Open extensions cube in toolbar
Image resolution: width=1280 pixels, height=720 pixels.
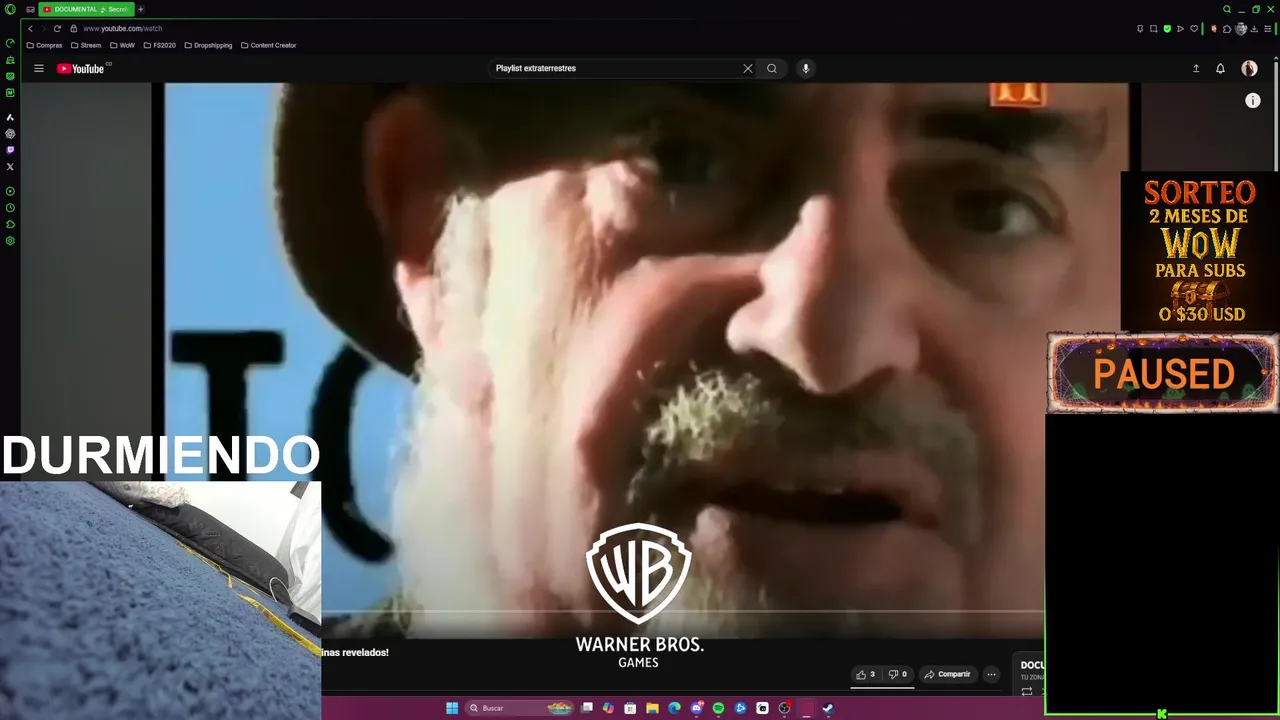pos(1227,28)
